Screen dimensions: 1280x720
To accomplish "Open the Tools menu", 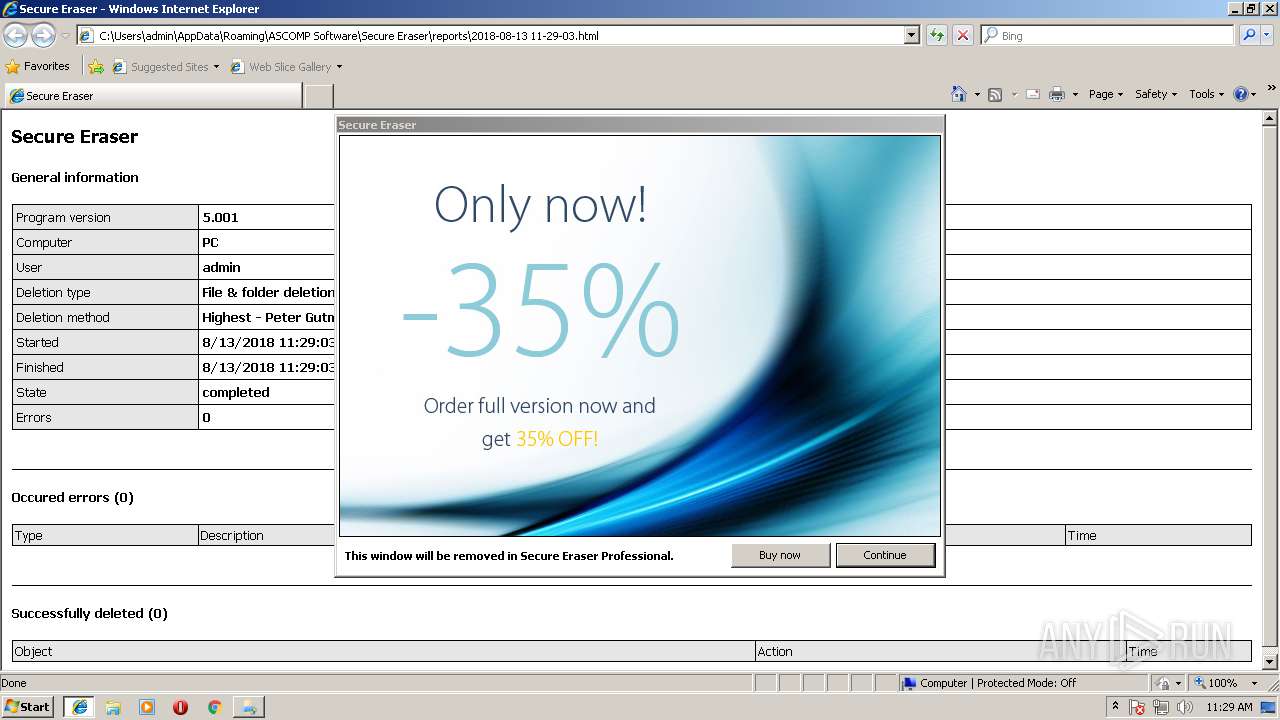I will (x=1207, y=94).
